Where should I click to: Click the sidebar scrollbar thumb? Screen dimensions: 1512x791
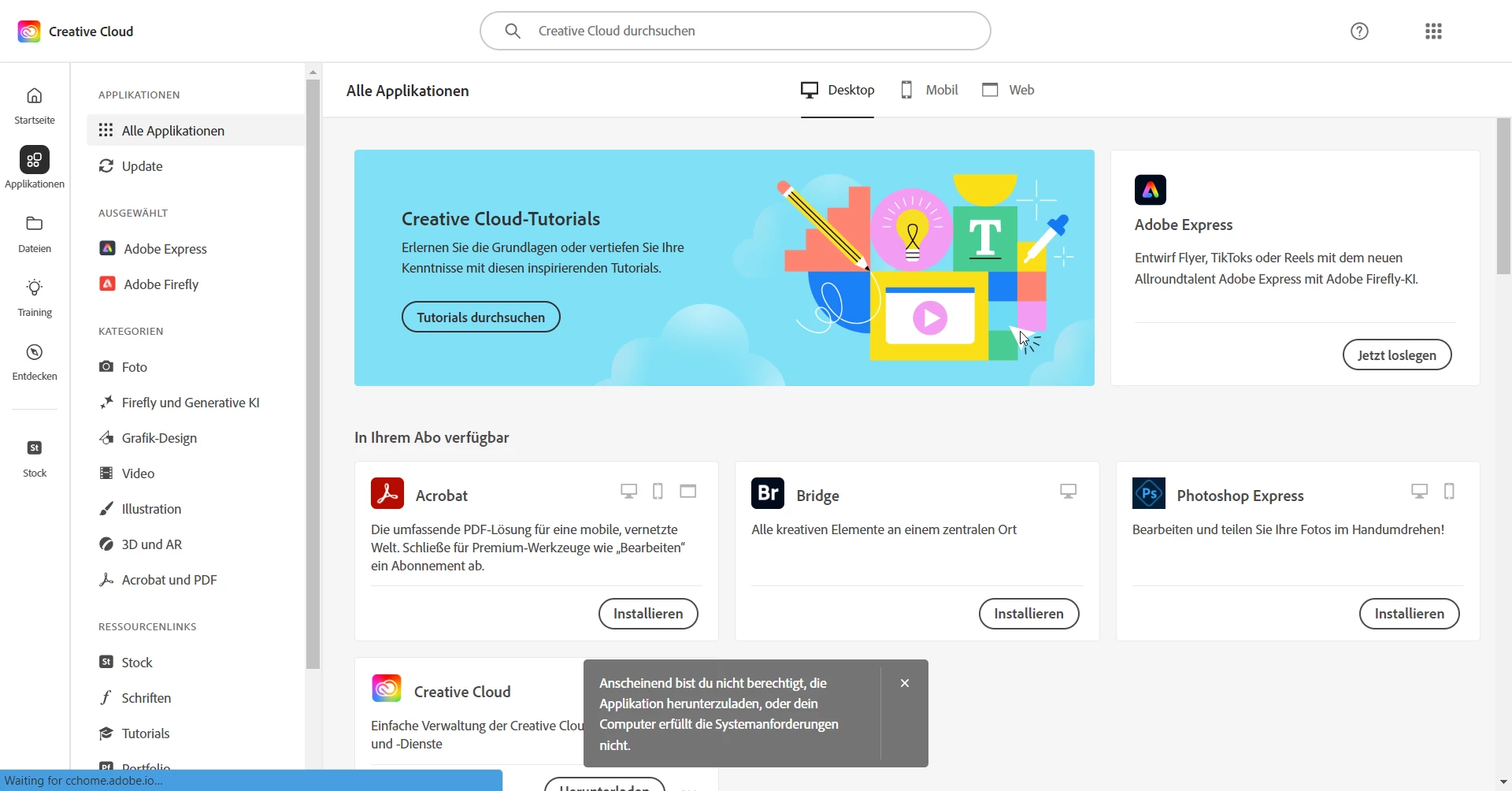pyautogui.click(x=313, y=374)
